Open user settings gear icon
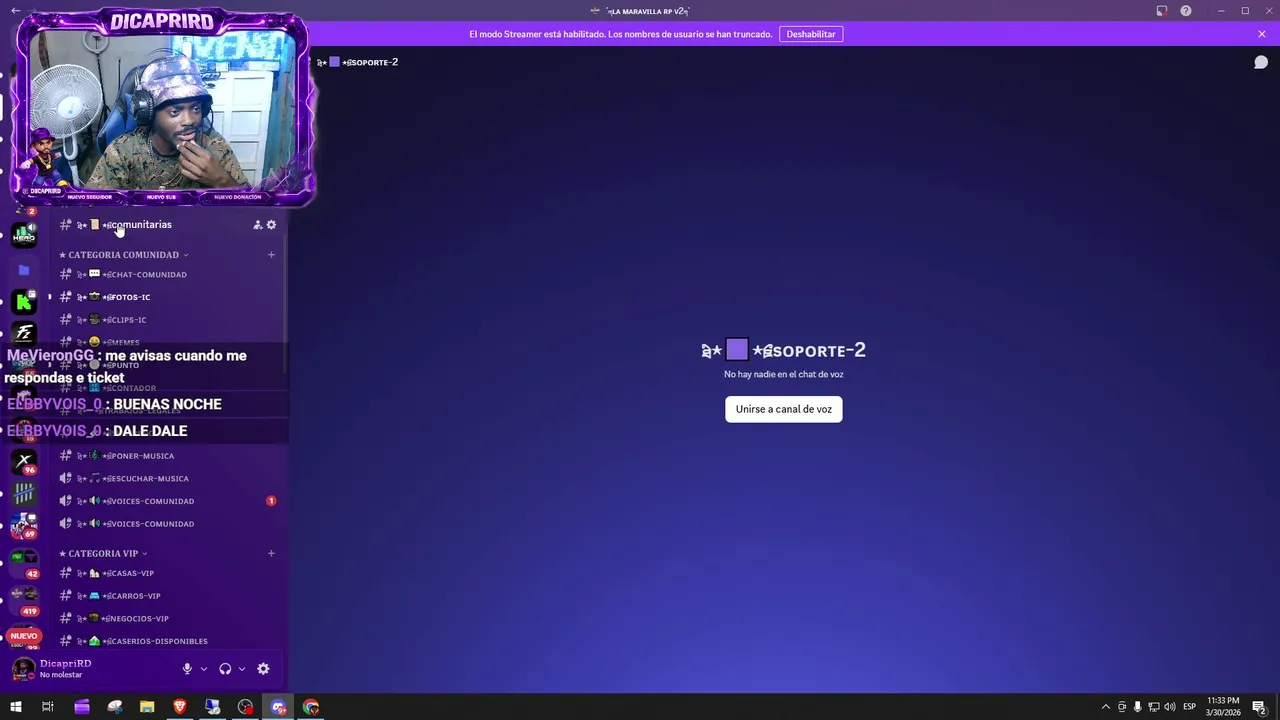The height and width of the screenshot is (720, 1280). (263, 669)
